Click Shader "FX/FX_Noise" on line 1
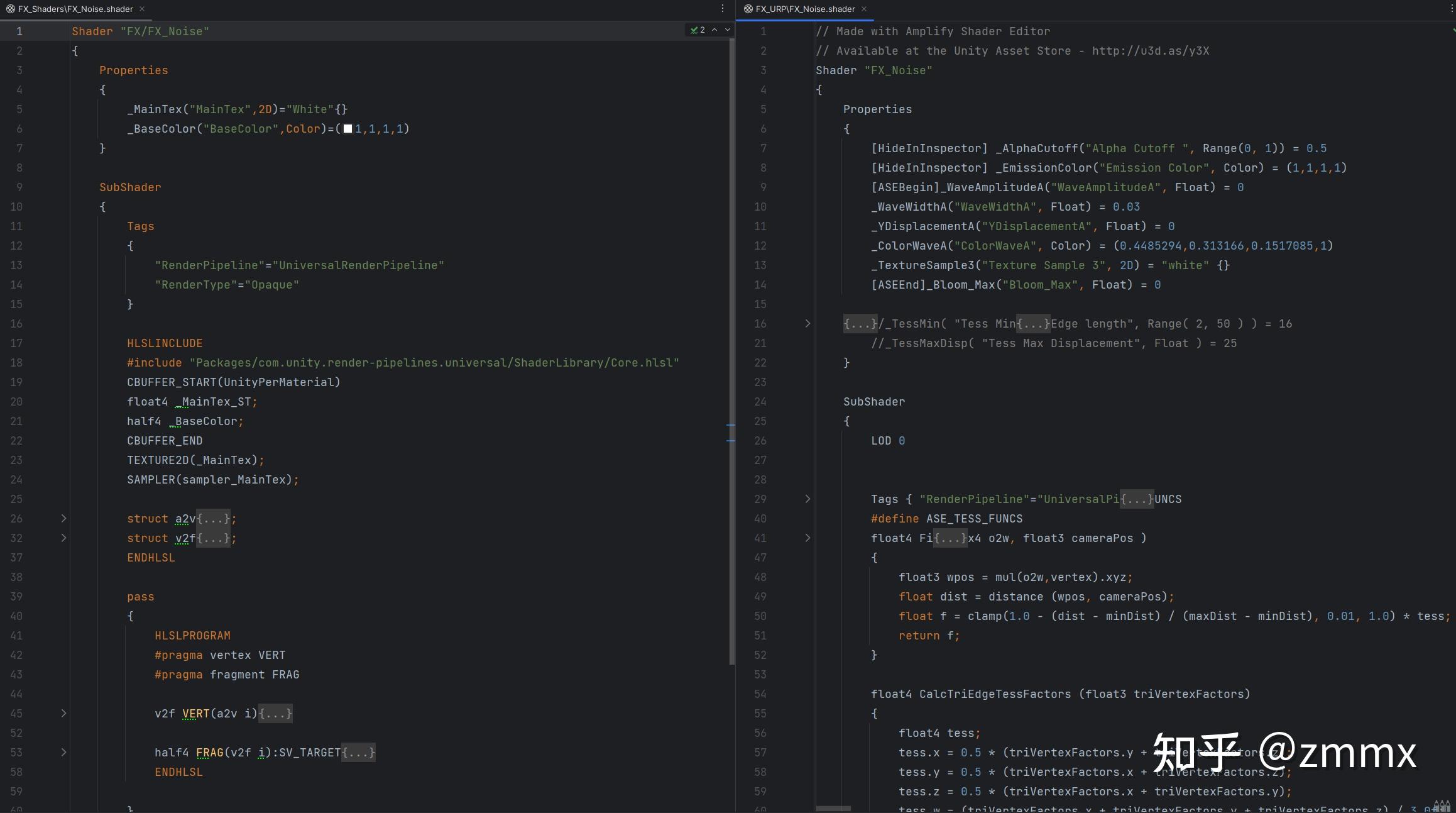The height and width of the screenshot is (813, 1456). (x=140, y=31)
